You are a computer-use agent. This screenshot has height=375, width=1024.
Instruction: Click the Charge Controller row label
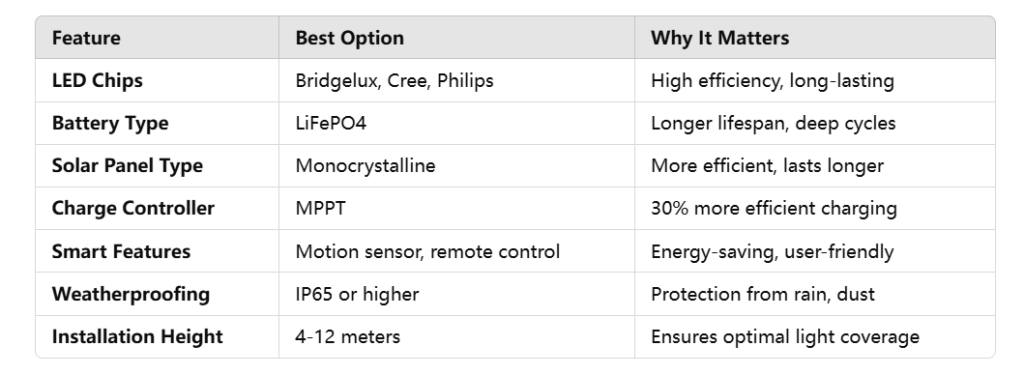coord(133,208)
